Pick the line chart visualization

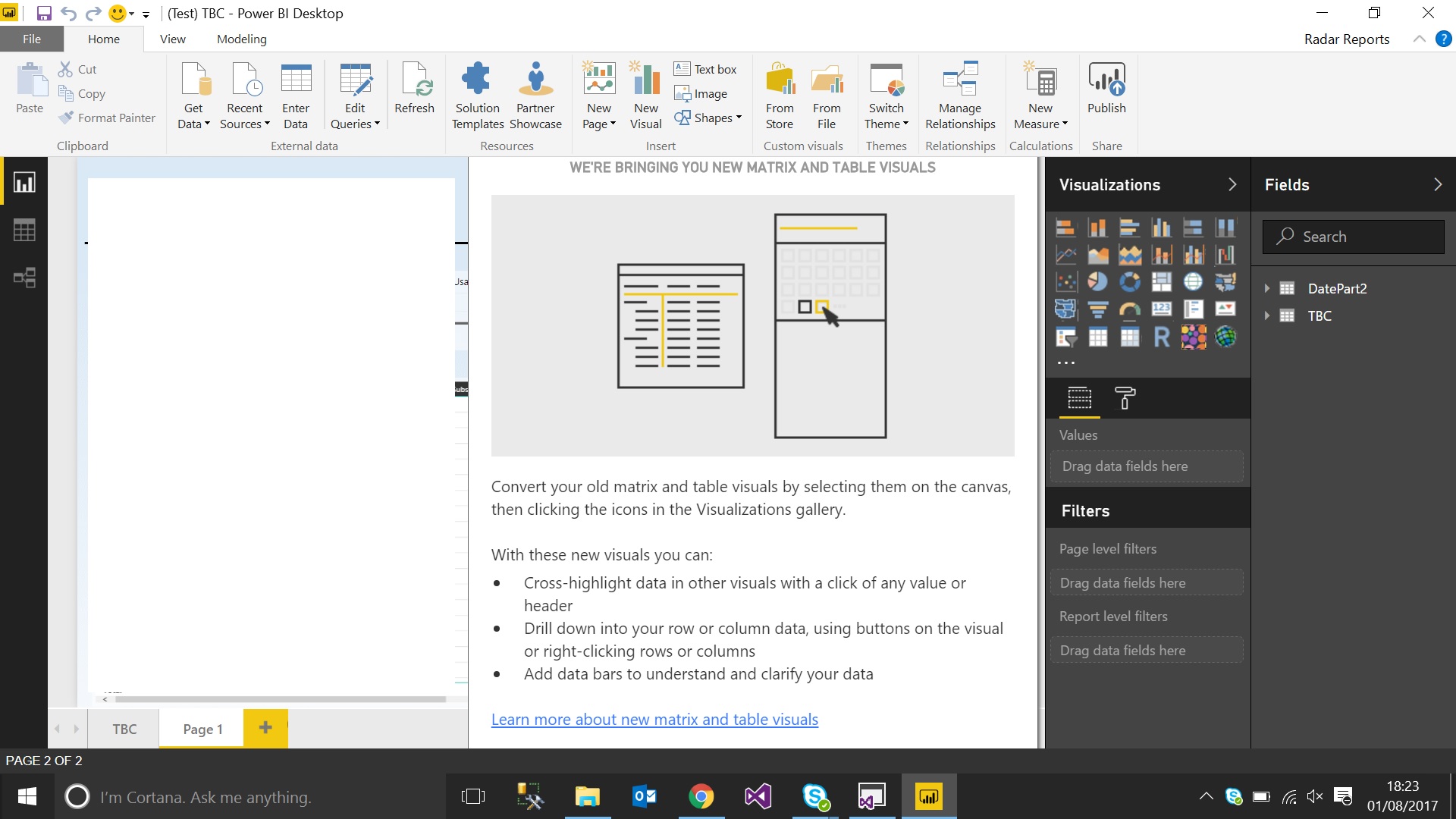[1065, 255]
